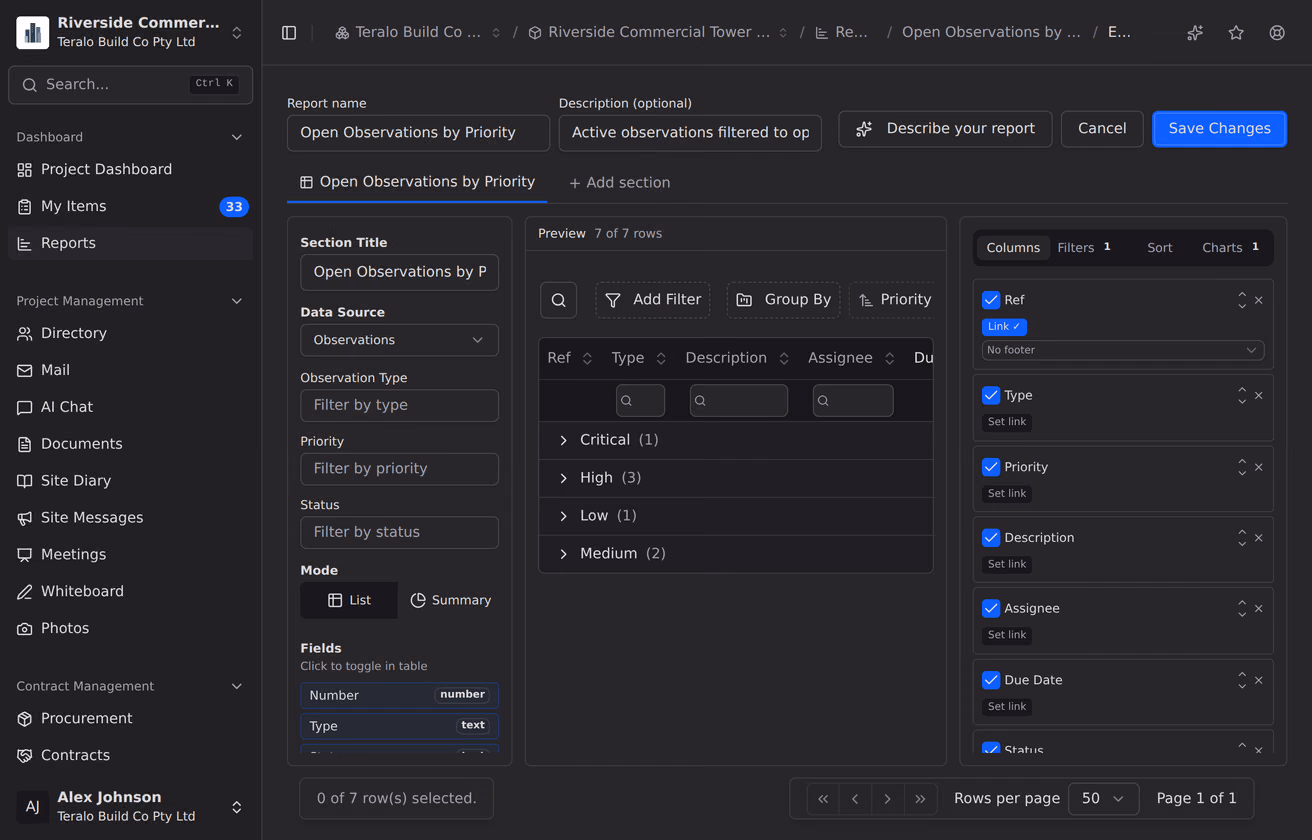
Task: Uncheck the Assignee column checkbox
Action: (991, 608)
